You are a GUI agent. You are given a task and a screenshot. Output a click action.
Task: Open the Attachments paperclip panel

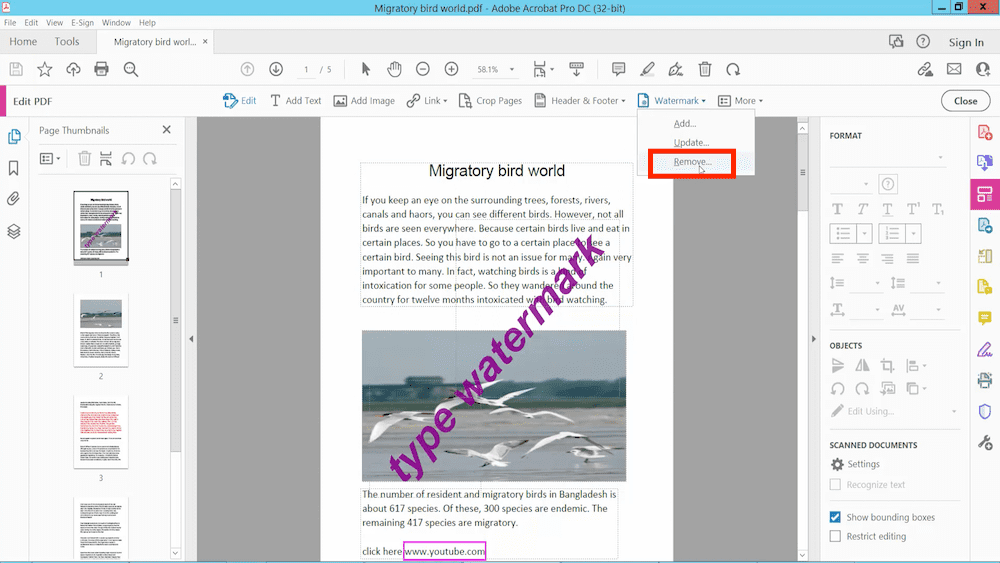point(14,199)
